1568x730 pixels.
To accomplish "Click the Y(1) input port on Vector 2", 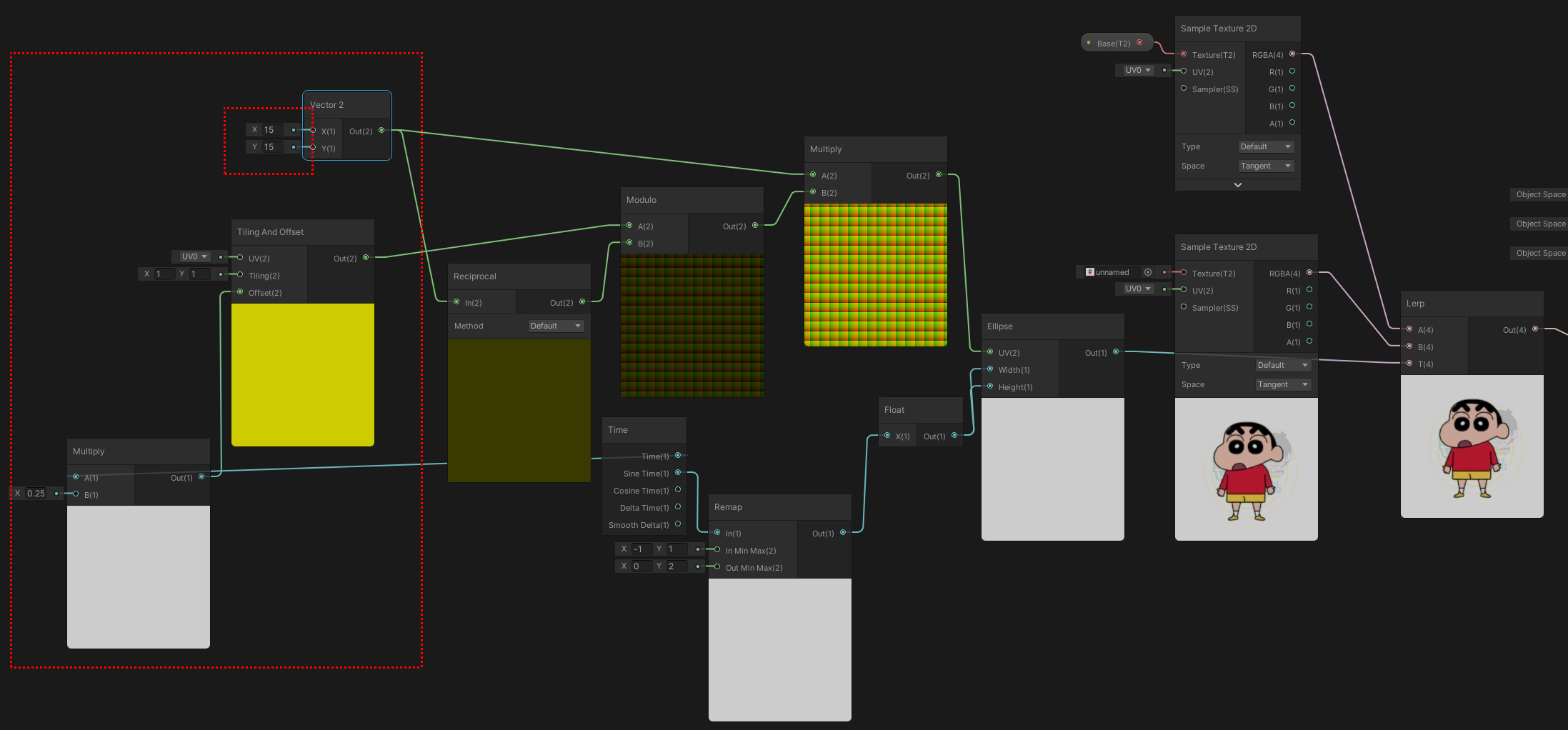I will point(313,147).
